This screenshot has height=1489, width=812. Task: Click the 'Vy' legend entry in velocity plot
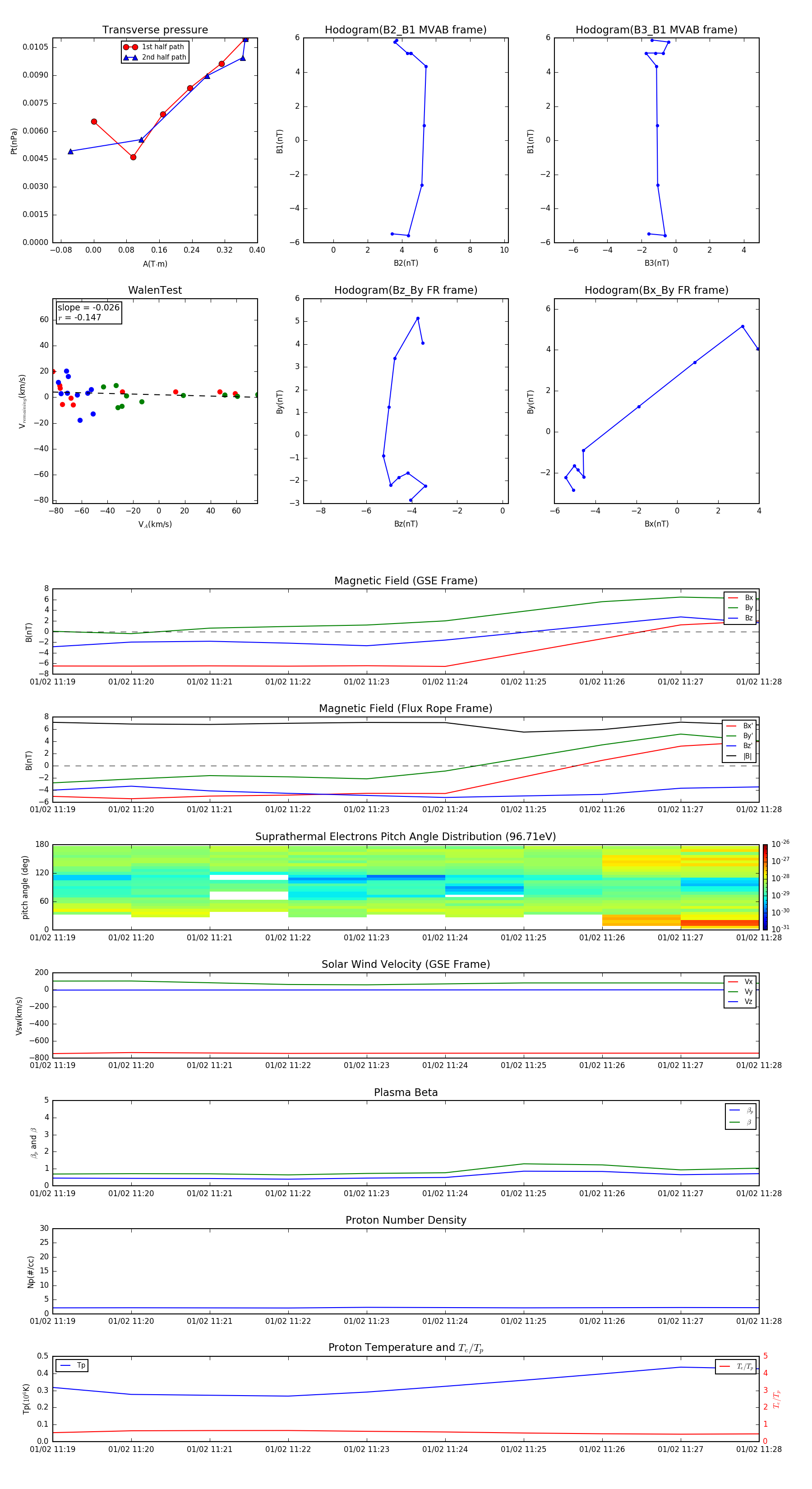point(740,991)
